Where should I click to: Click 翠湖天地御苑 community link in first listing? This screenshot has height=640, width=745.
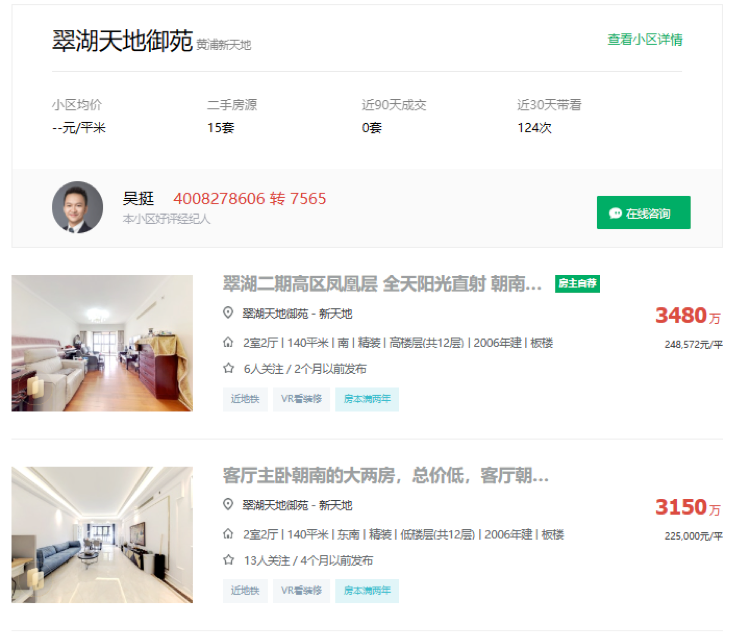tap(274, 314)
